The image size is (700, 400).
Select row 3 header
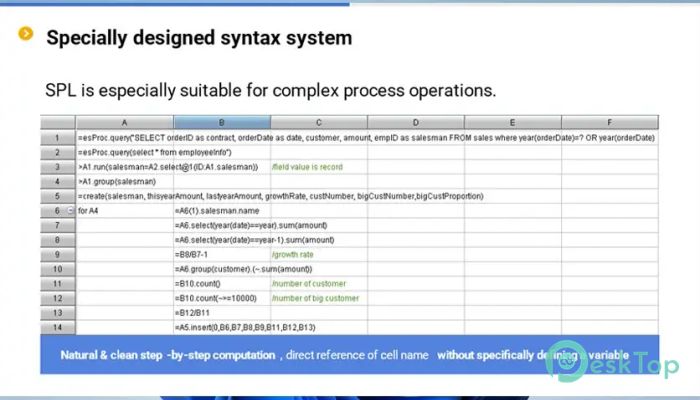click(x=58, y=167)
